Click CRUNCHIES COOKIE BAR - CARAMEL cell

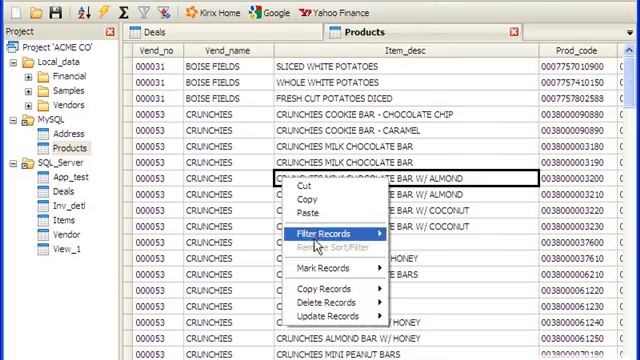point(406,131)
